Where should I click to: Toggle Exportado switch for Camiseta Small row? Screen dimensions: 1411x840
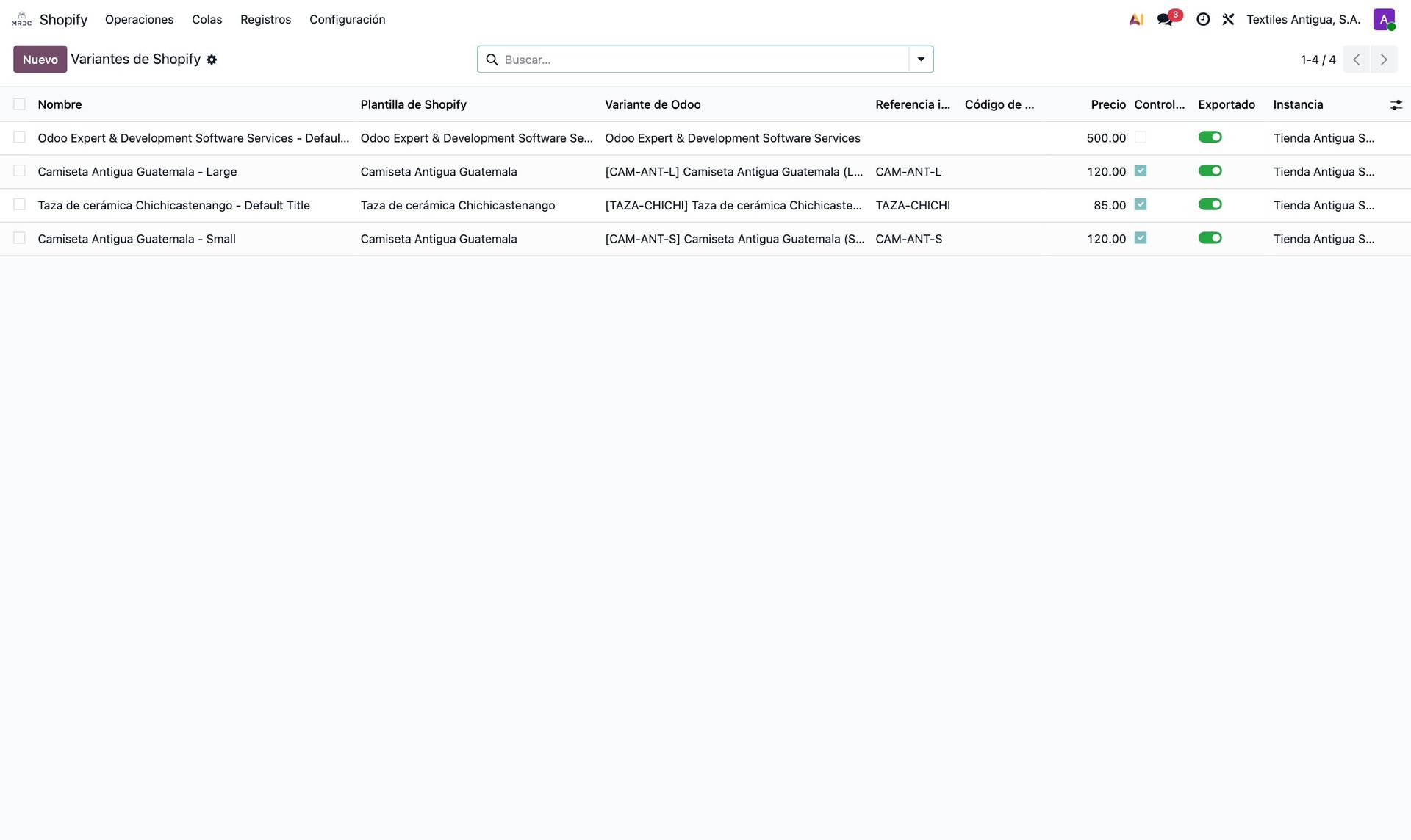click(1210, 238)
